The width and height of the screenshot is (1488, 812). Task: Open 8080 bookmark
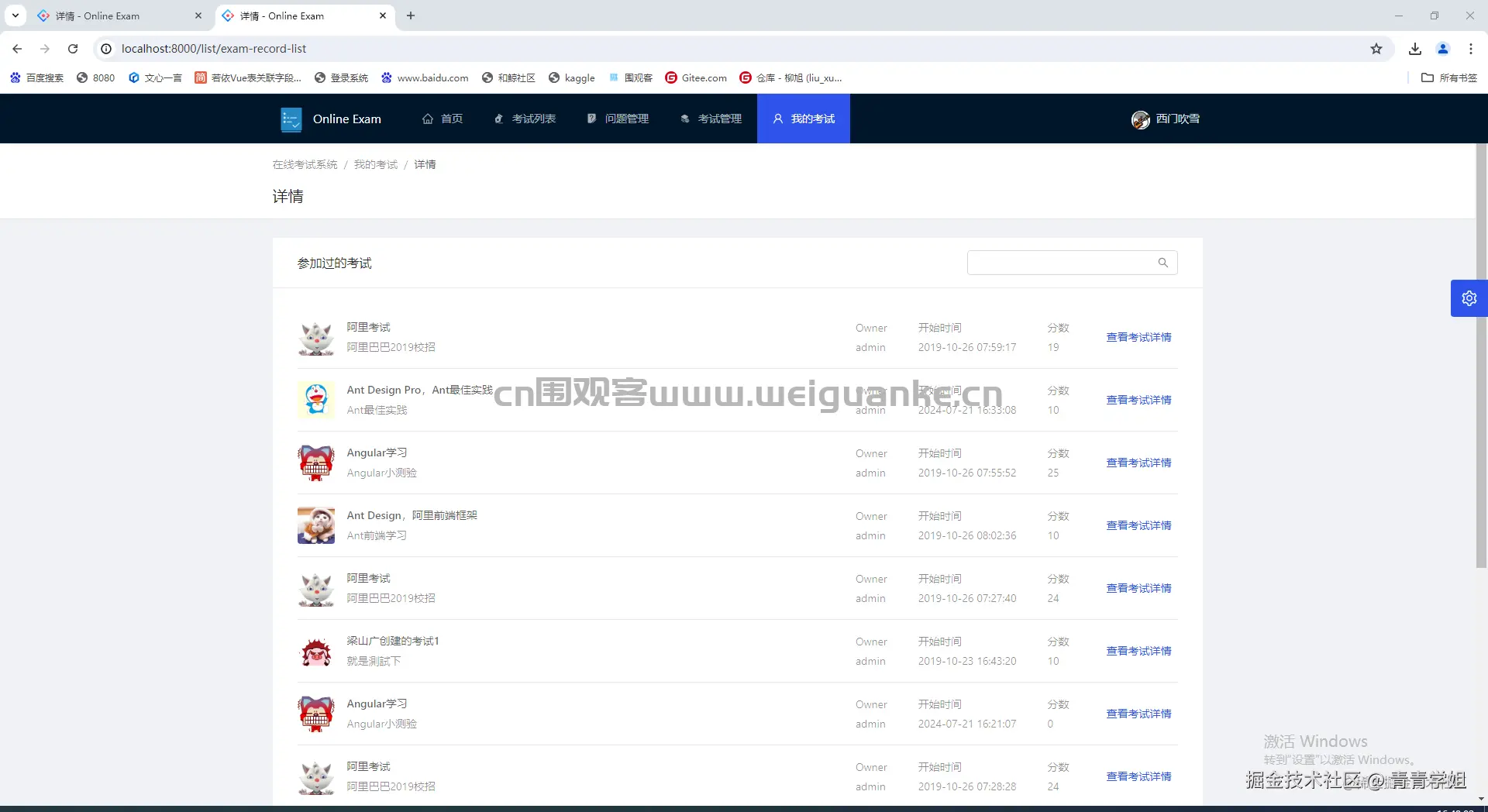(x=96, y=77)
